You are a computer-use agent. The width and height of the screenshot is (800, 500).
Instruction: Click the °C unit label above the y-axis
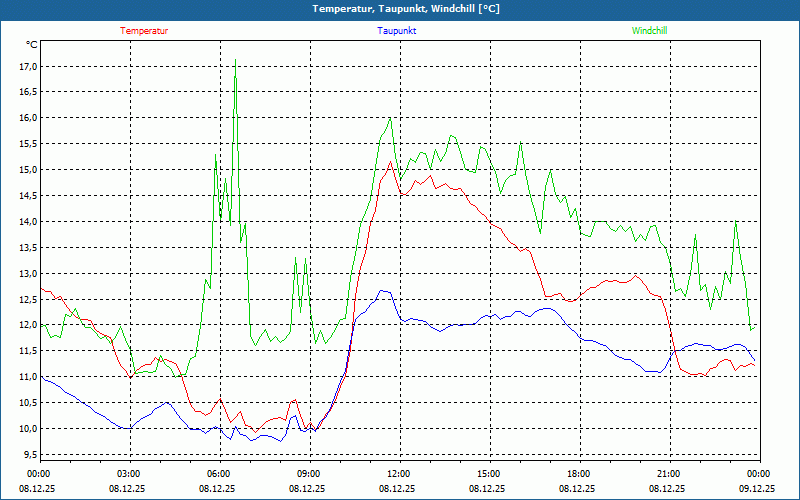click(x=32, y=44)
